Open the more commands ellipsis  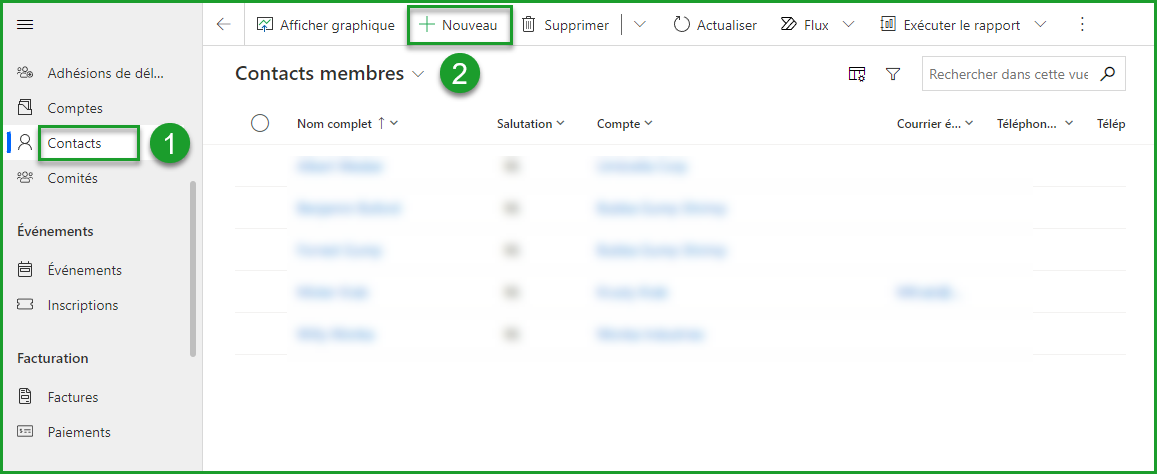pyautogui.click(x=1081, y=25)
